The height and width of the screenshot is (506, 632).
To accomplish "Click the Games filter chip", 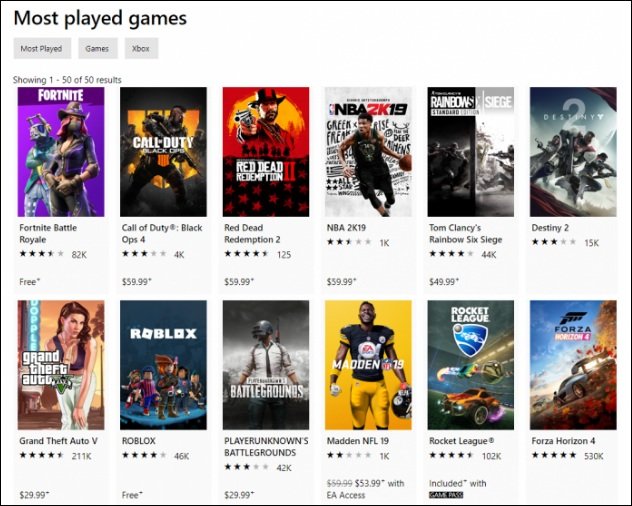I will tap(98, 48).
